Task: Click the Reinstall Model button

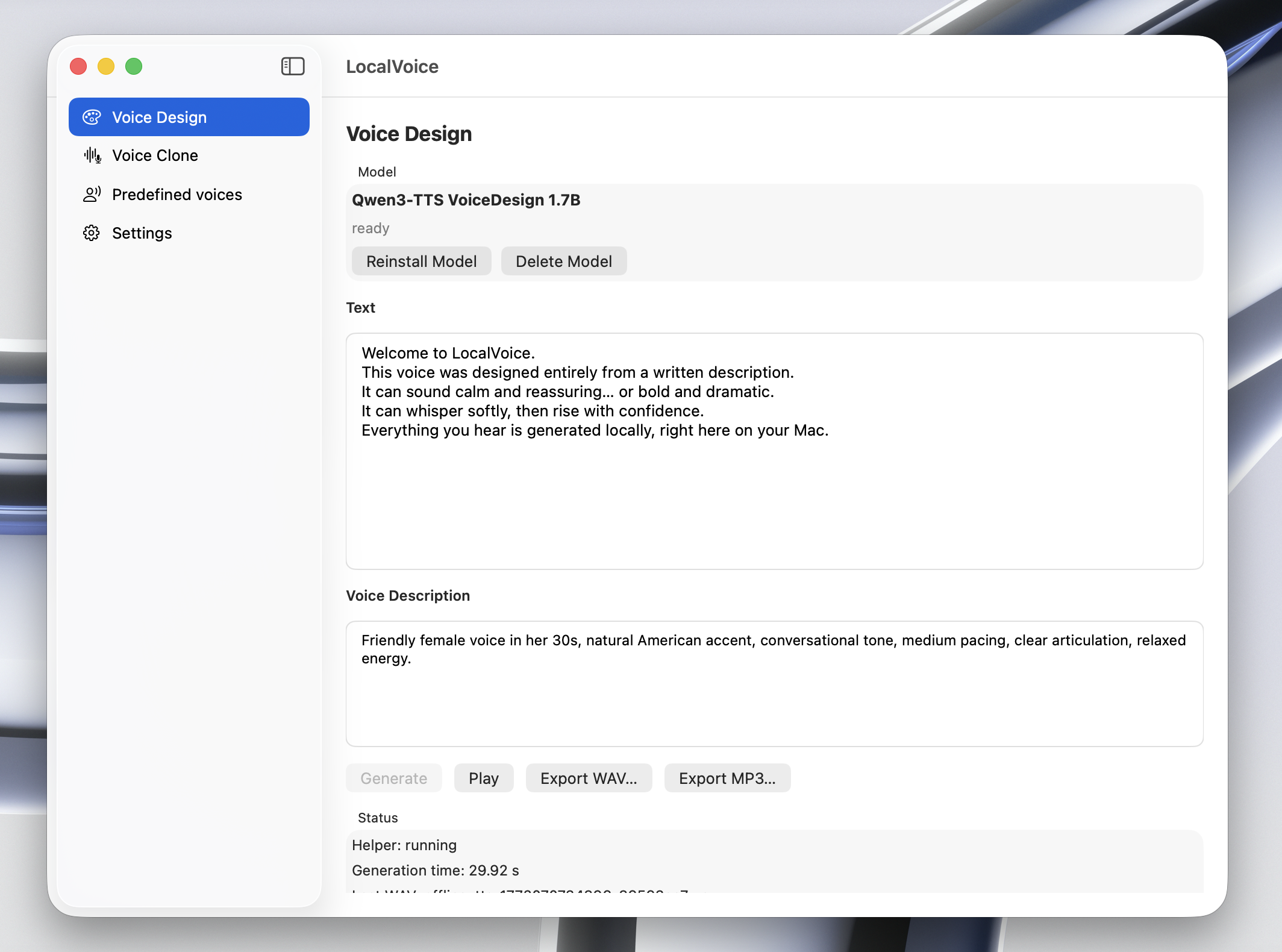Action: [421, 261]
